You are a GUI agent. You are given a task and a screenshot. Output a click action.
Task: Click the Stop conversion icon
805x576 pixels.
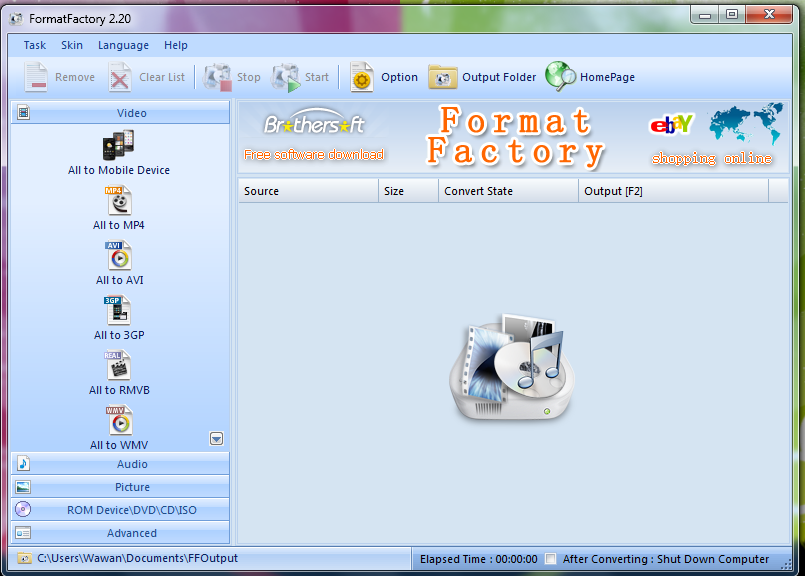[218, 77]
